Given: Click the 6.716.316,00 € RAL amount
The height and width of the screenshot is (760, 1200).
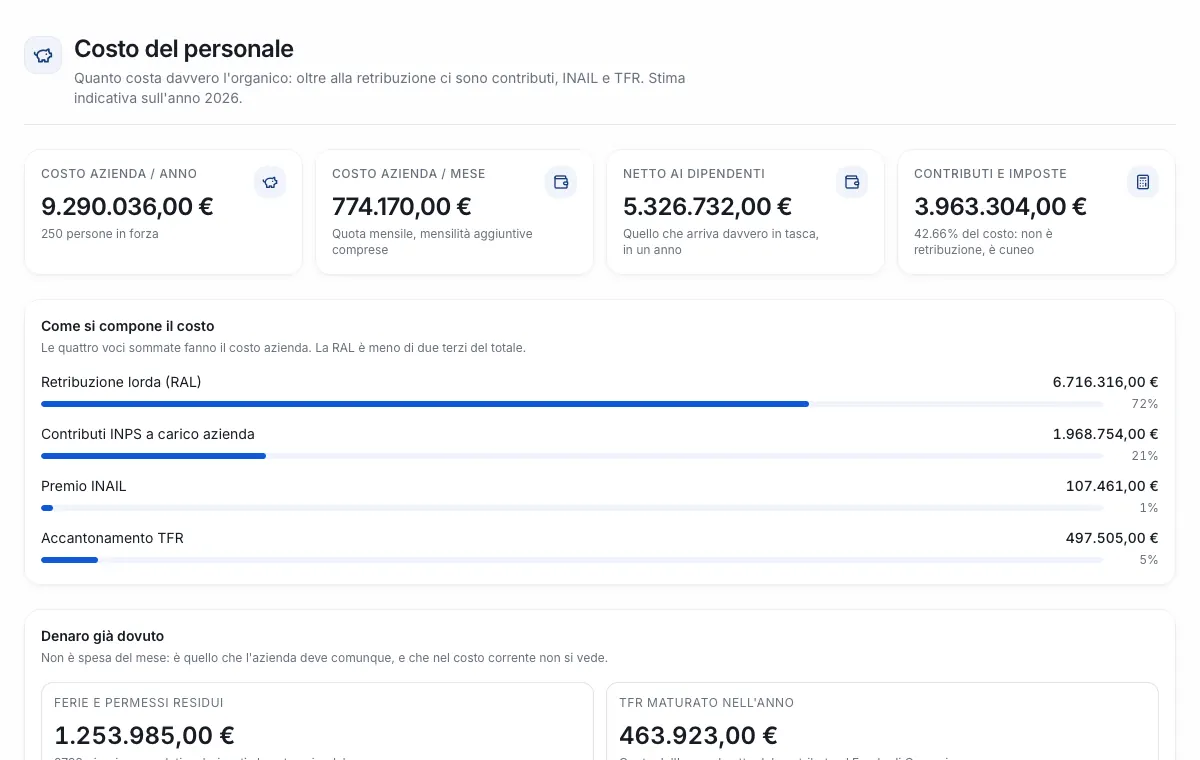Looking at the screenshot, I should click(1105, 382).
